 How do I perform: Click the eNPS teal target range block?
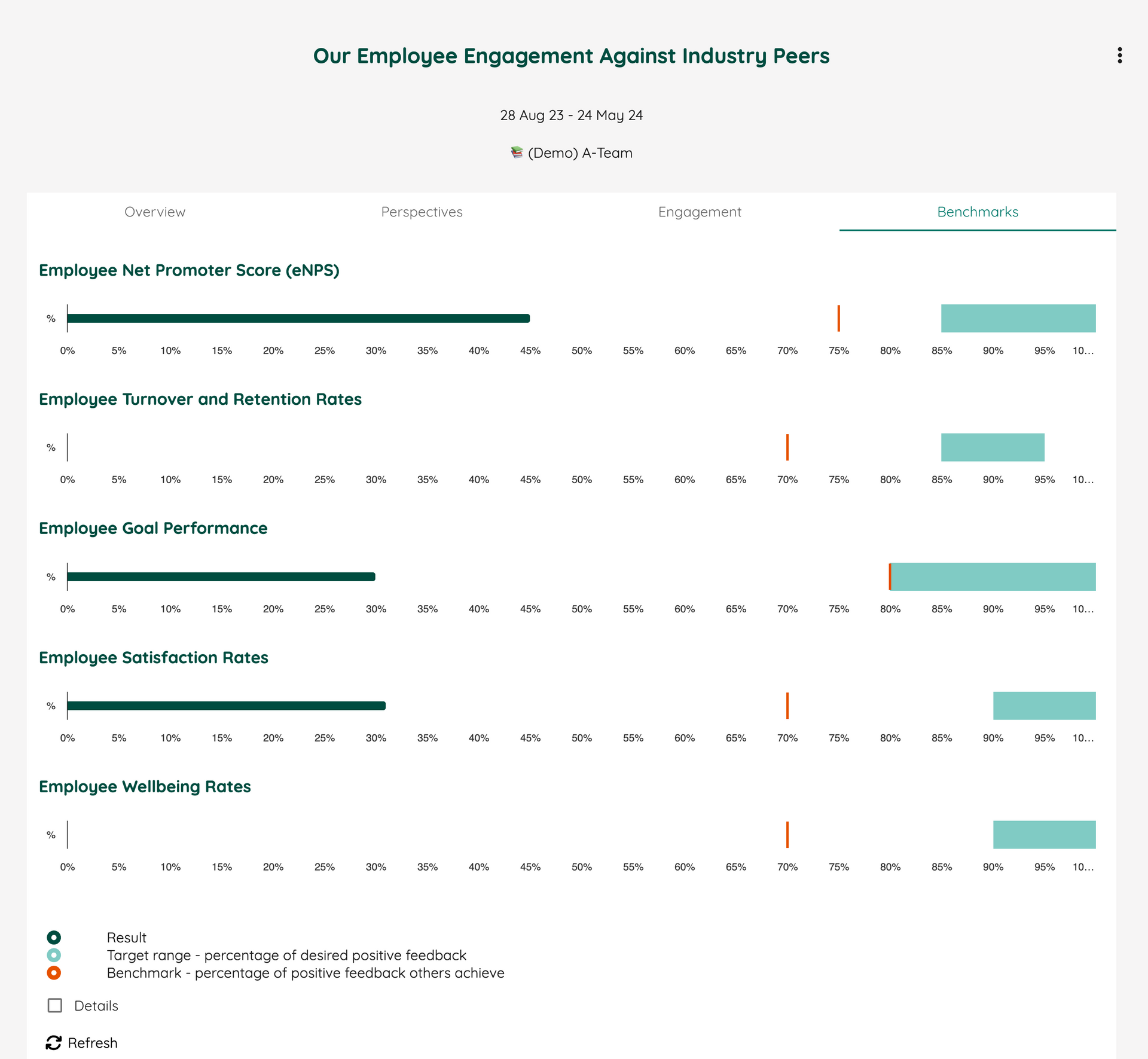(1018, 318)
